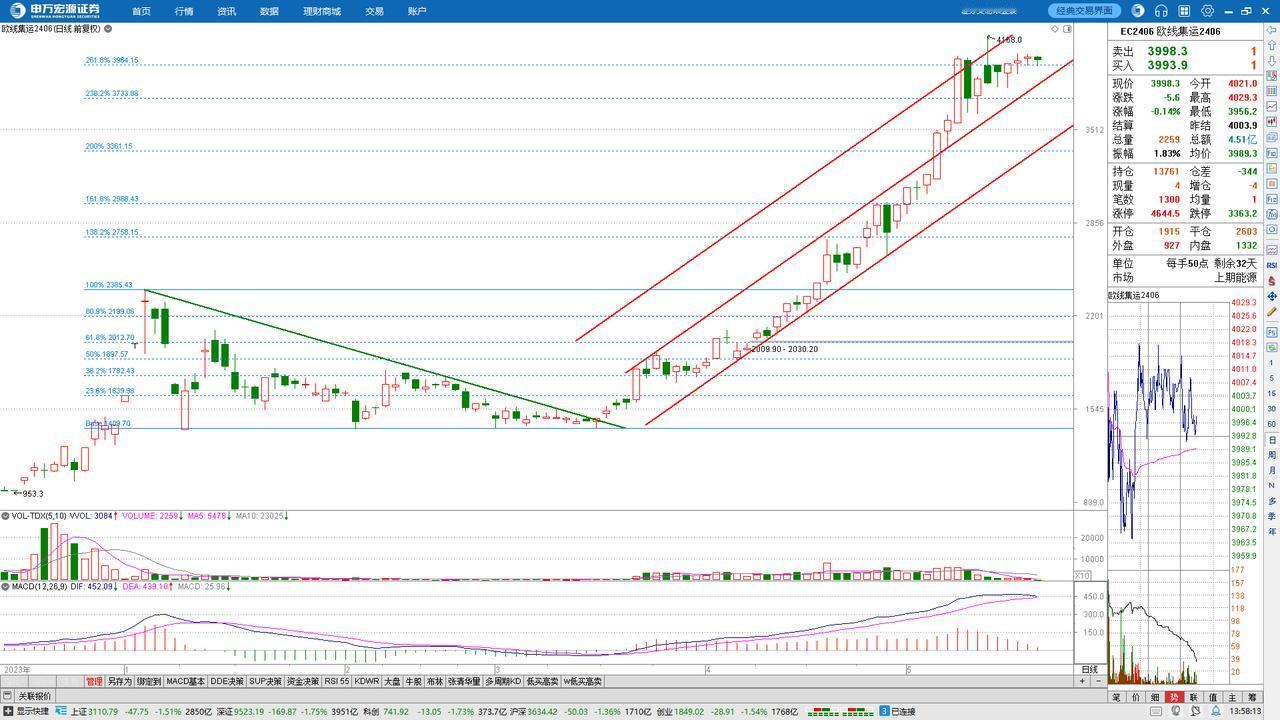Viewport: 1280px width, 720px height.
Task: Select the 布林 template tab
Action: (x=434, y=681)
